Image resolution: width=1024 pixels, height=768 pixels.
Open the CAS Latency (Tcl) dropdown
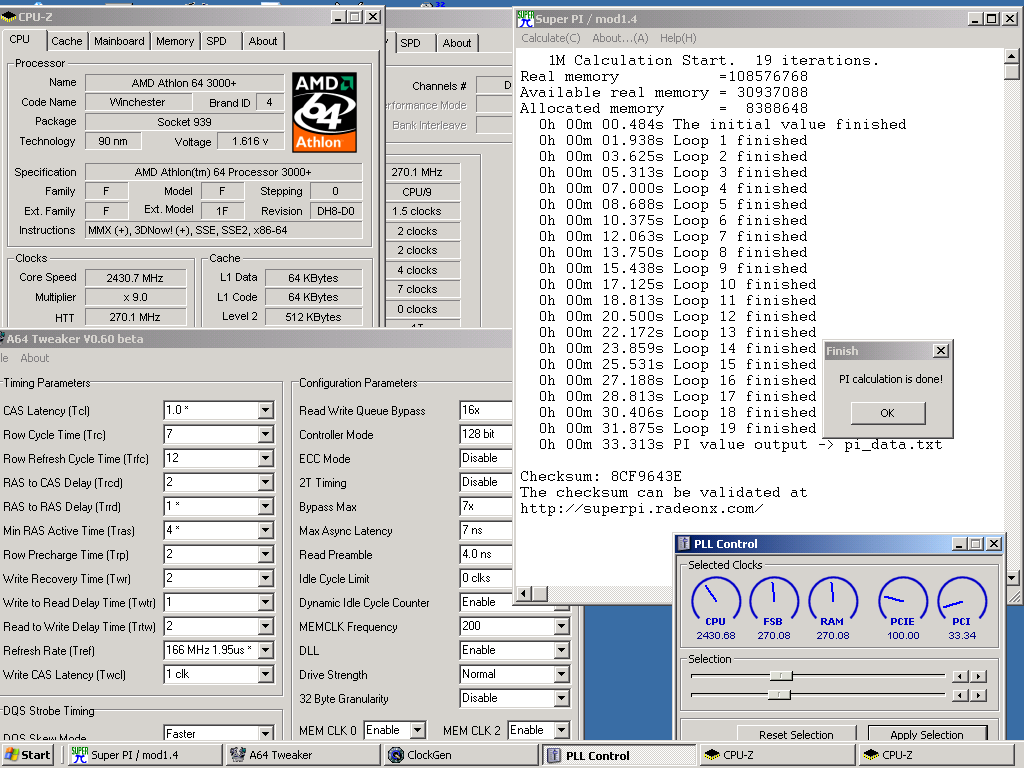[x=265, y=410]
